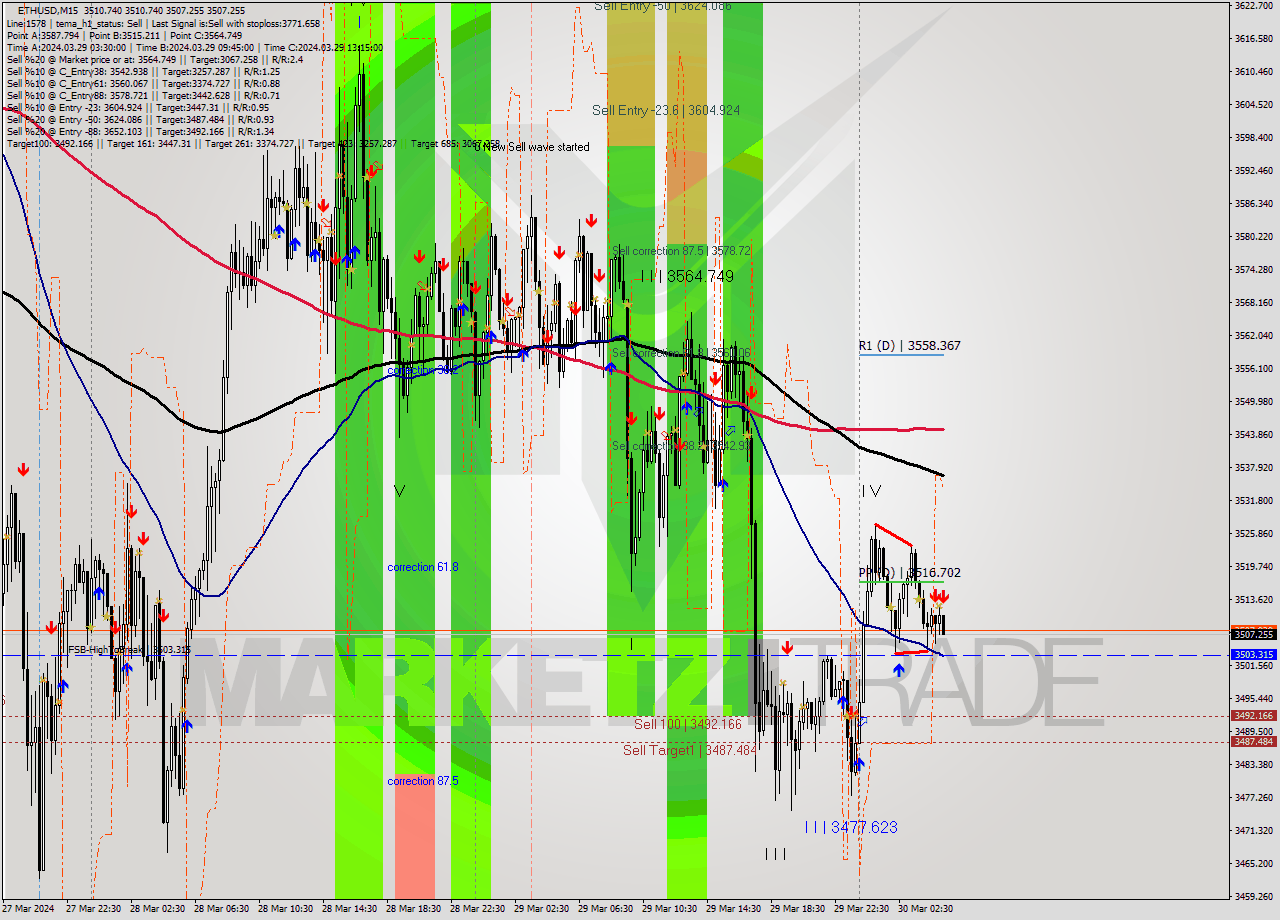Click the 29 Mar 02:30 time label
Image resolution: width=1280 pixels, height=920 pixels.
pos(541,909)
